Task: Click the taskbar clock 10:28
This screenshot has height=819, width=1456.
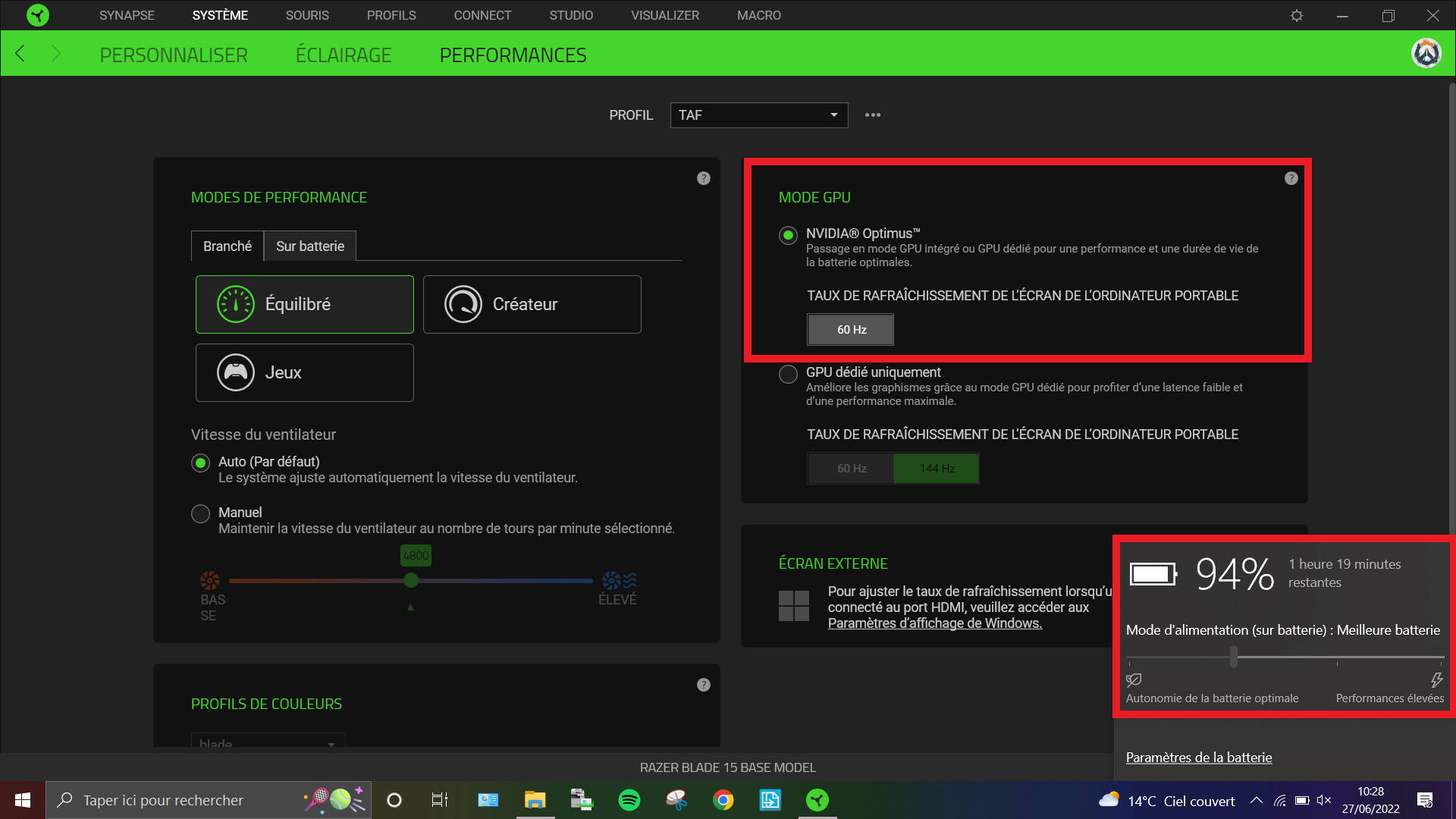Action: [x=1371, y=800]
